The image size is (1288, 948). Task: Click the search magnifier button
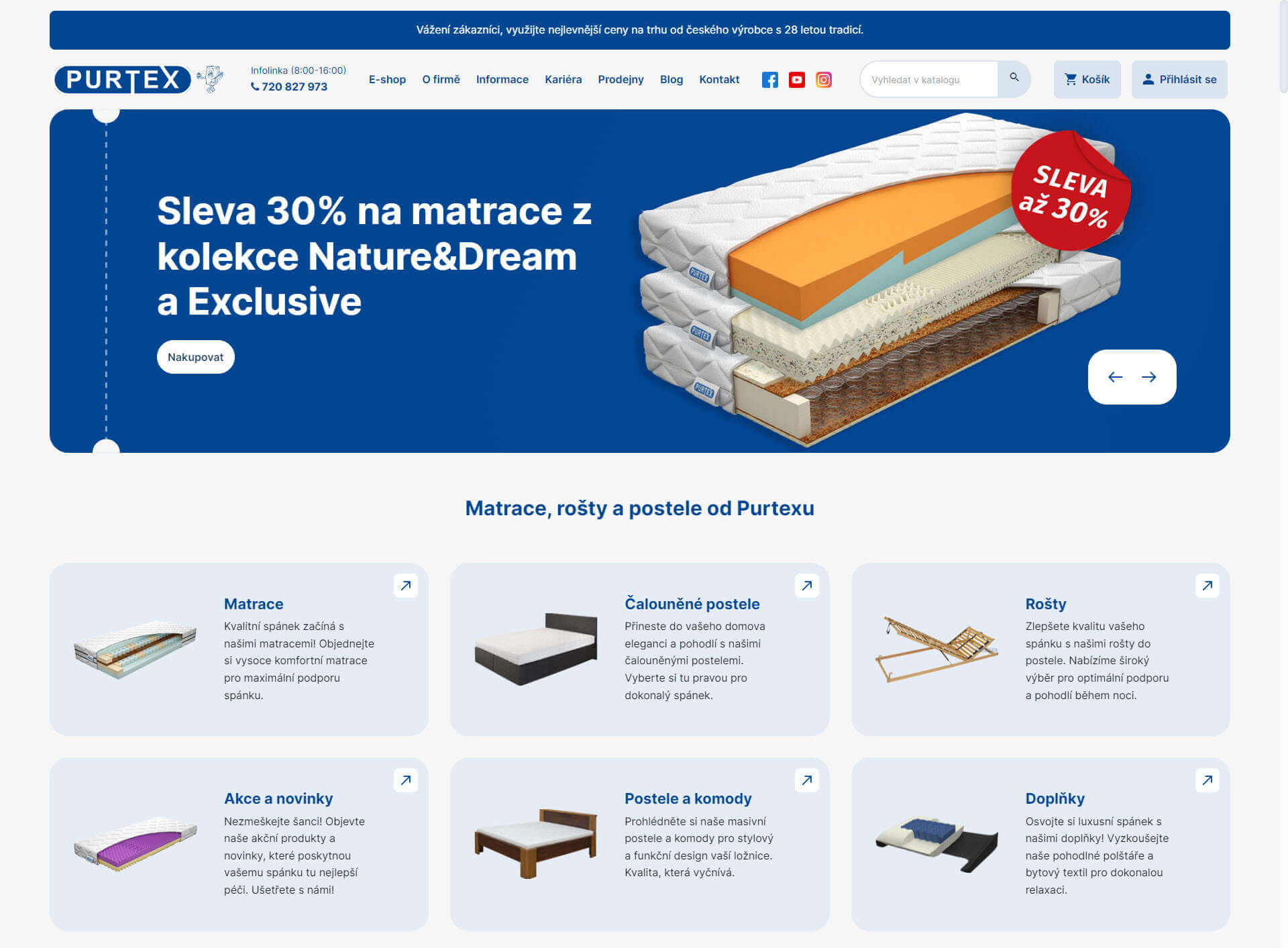(1014, 79)
